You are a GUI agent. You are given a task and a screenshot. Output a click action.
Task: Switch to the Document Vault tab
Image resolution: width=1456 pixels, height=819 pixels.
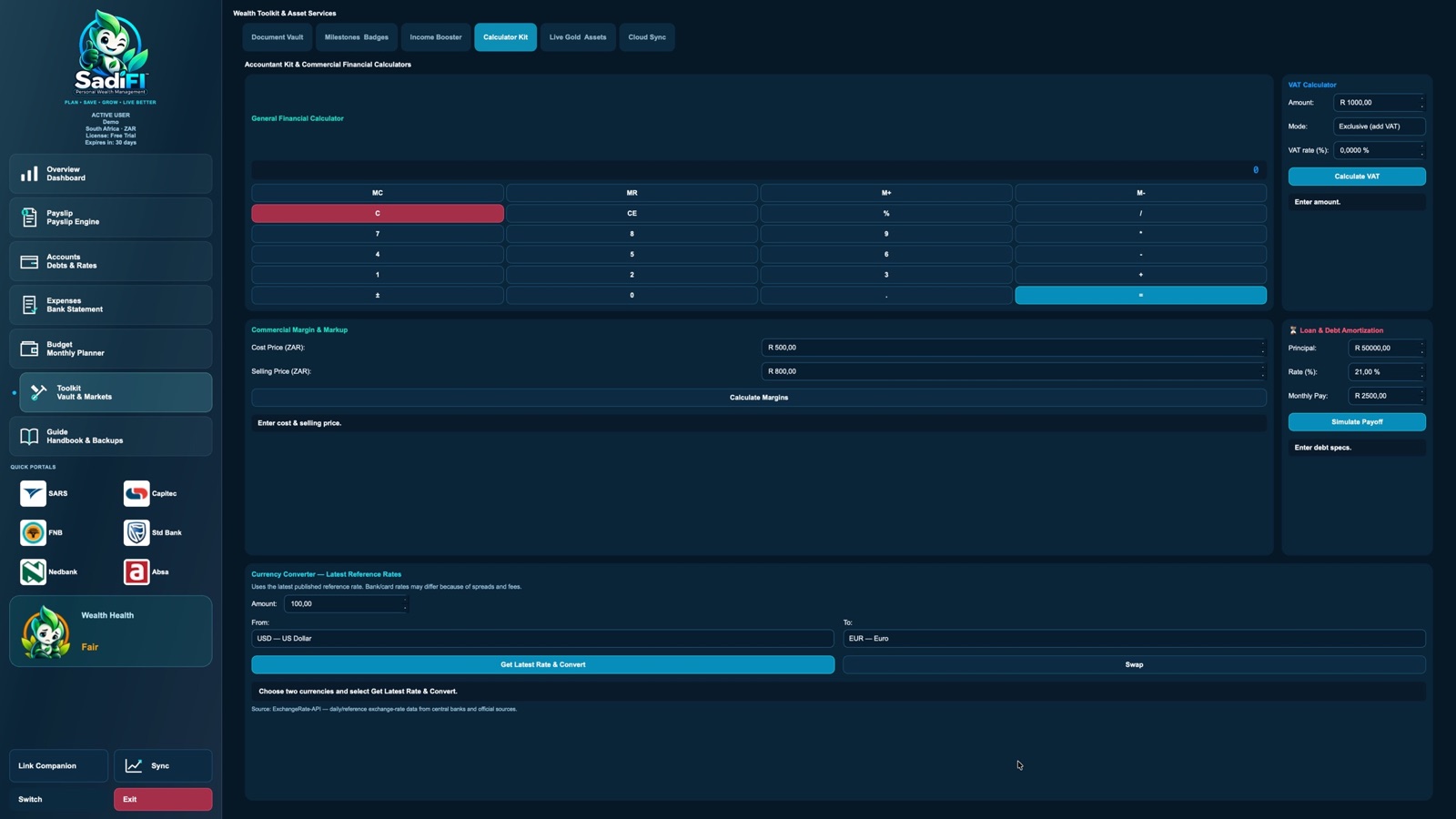278,37
